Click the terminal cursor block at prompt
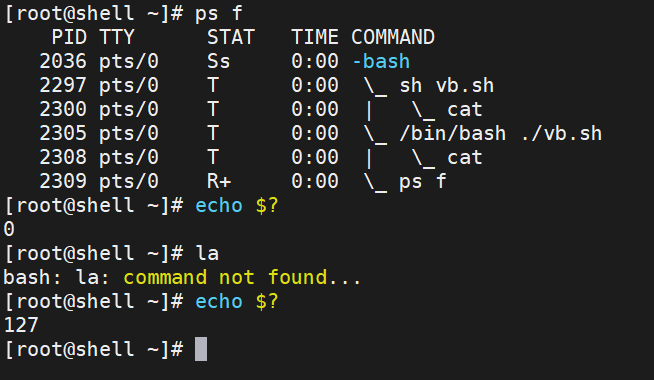 point(201,349)
